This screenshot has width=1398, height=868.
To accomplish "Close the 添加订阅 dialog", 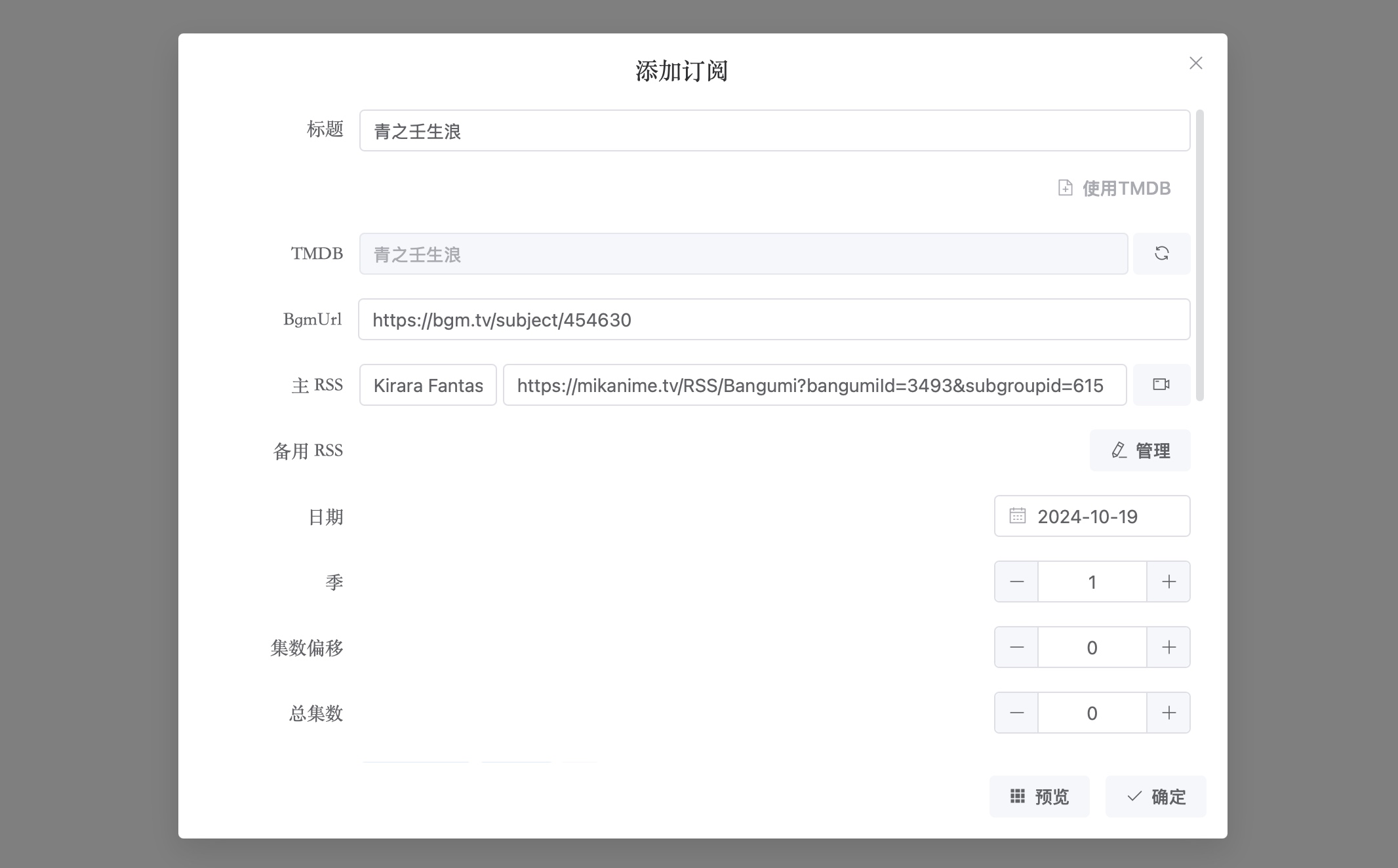I will pos(1196,63).
